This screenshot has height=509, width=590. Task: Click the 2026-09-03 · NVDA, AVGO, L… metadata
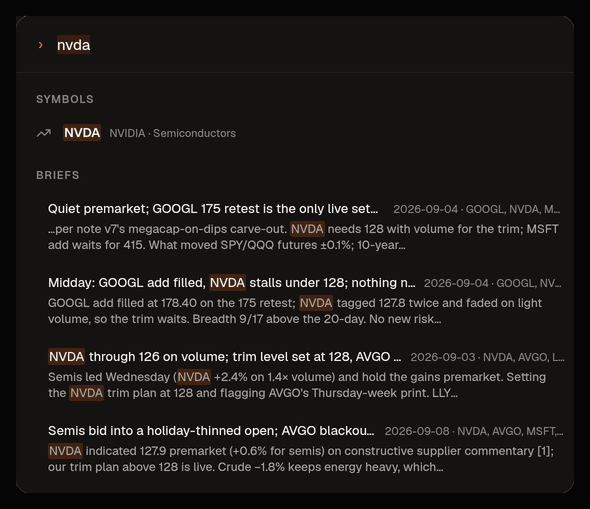pos(487,357)
